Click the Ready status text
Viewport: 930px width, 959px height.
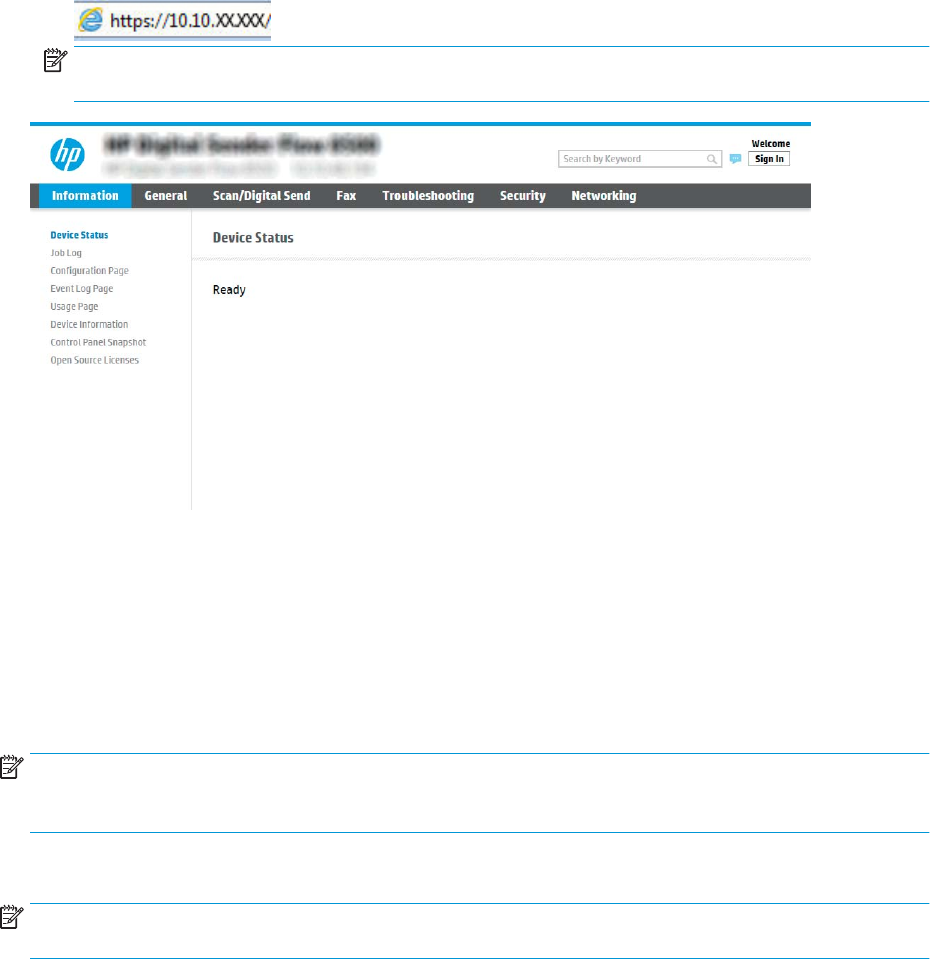click(x=229, y=290)
